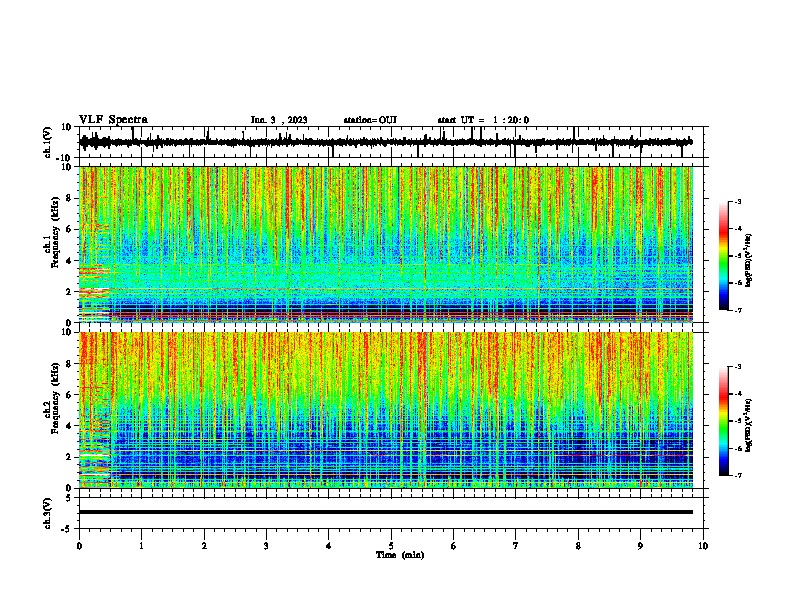Screen dimensions: 792x612
Task: Click the "8" kHz tick on ch.1 spectrogram
Action: [69, 198]
